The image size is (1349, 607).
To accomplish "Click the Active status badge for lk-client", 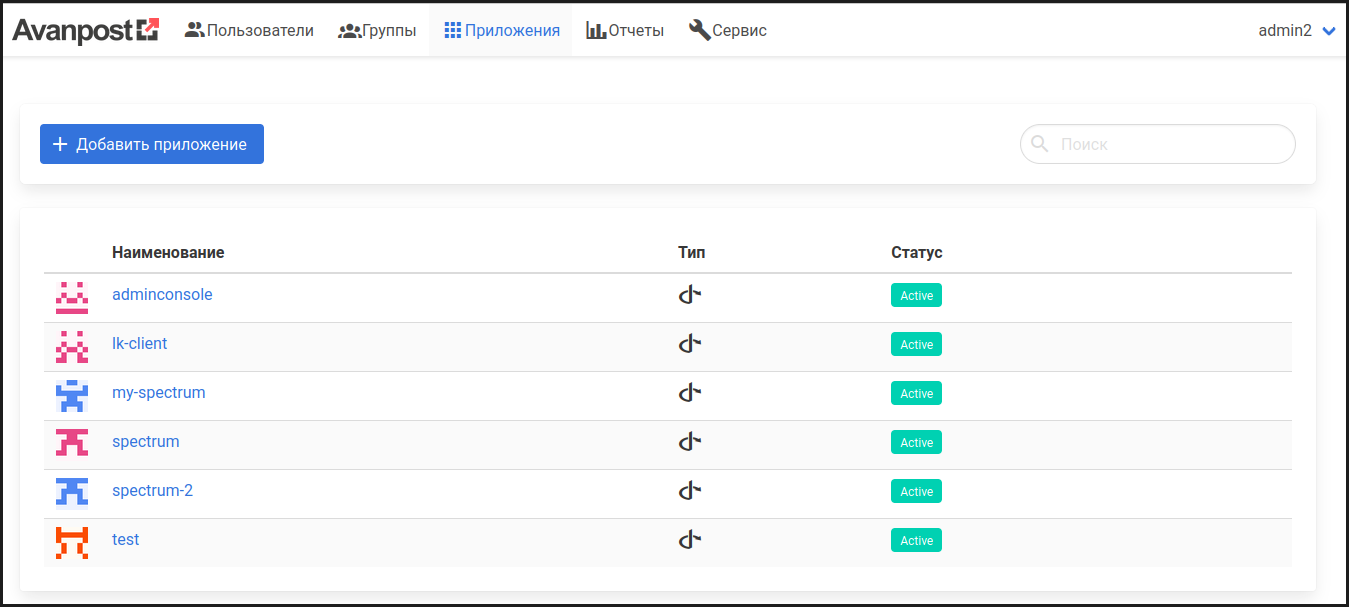I will coord(916,345).
